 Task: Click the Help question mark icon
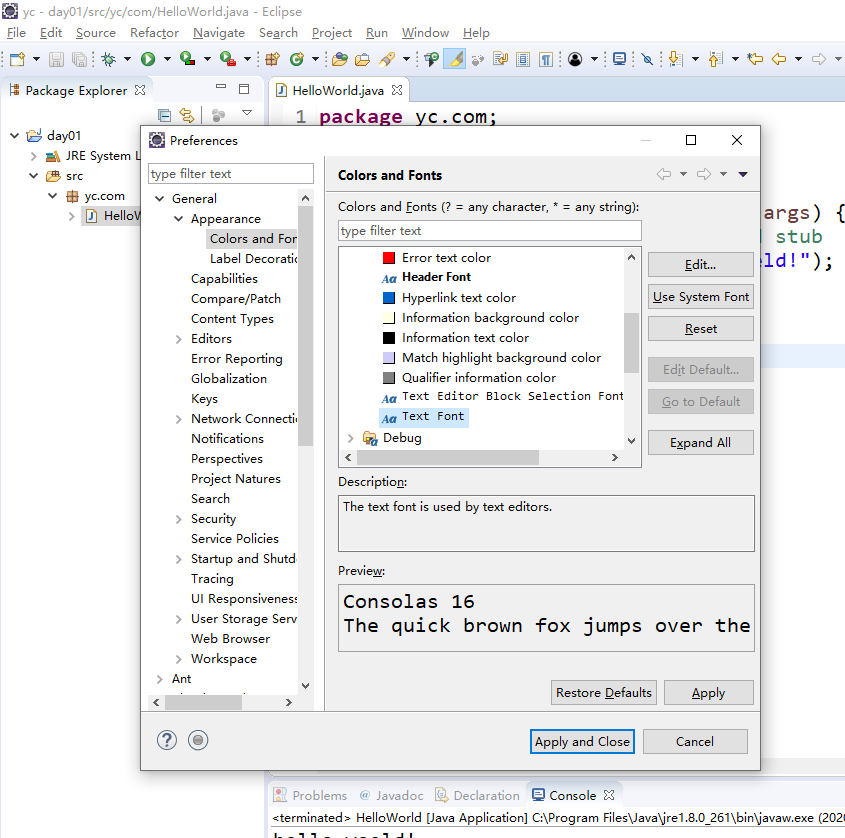click(167, 740)
